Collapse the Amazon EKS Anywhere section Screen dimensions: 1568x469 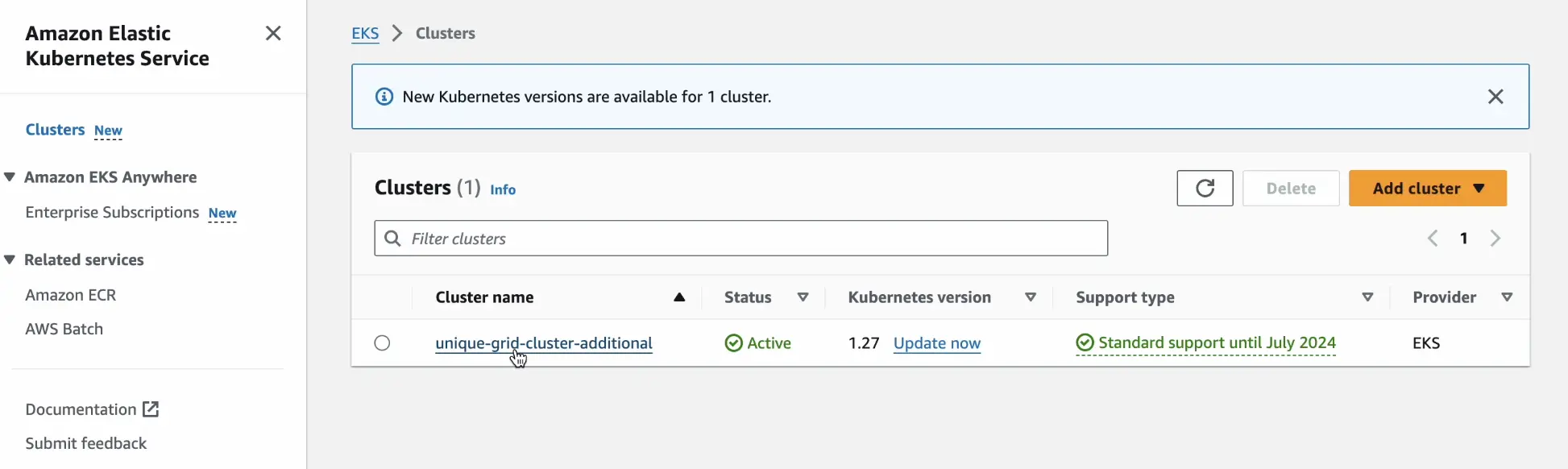(x=9, y=176)
